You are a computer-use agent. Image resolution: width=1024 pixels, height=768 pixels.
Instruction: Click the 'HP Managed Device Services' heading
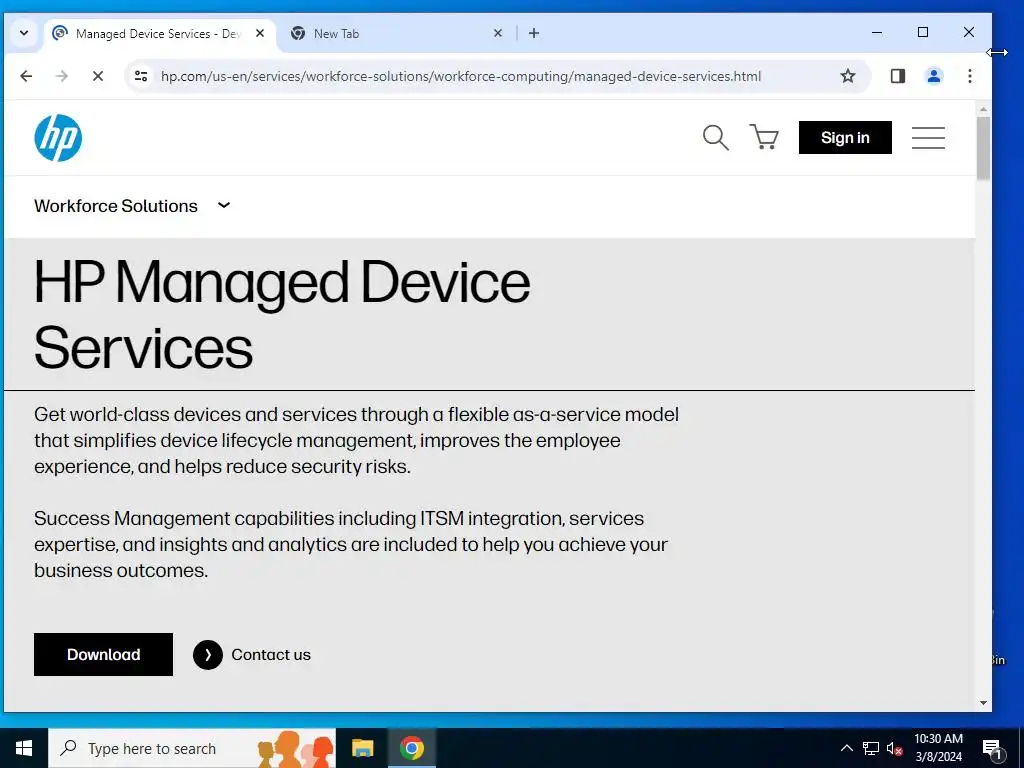click(282, 315)
